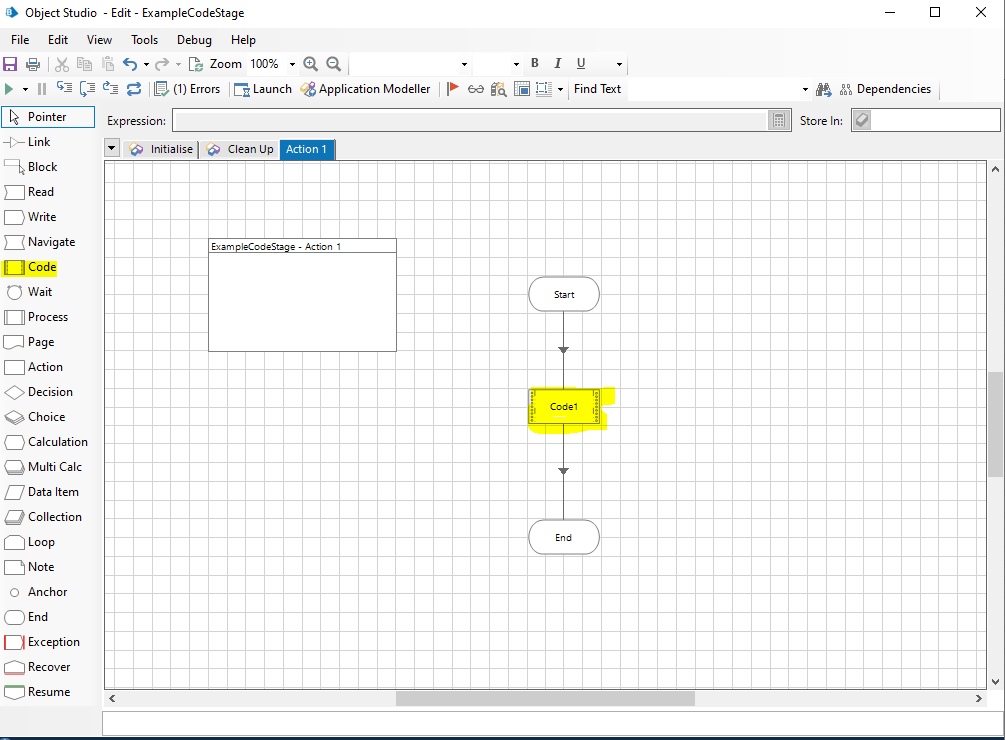Click the horizontal scrollbar thumb
Screen dimensions: 1005x740
(x=545, y=698)
